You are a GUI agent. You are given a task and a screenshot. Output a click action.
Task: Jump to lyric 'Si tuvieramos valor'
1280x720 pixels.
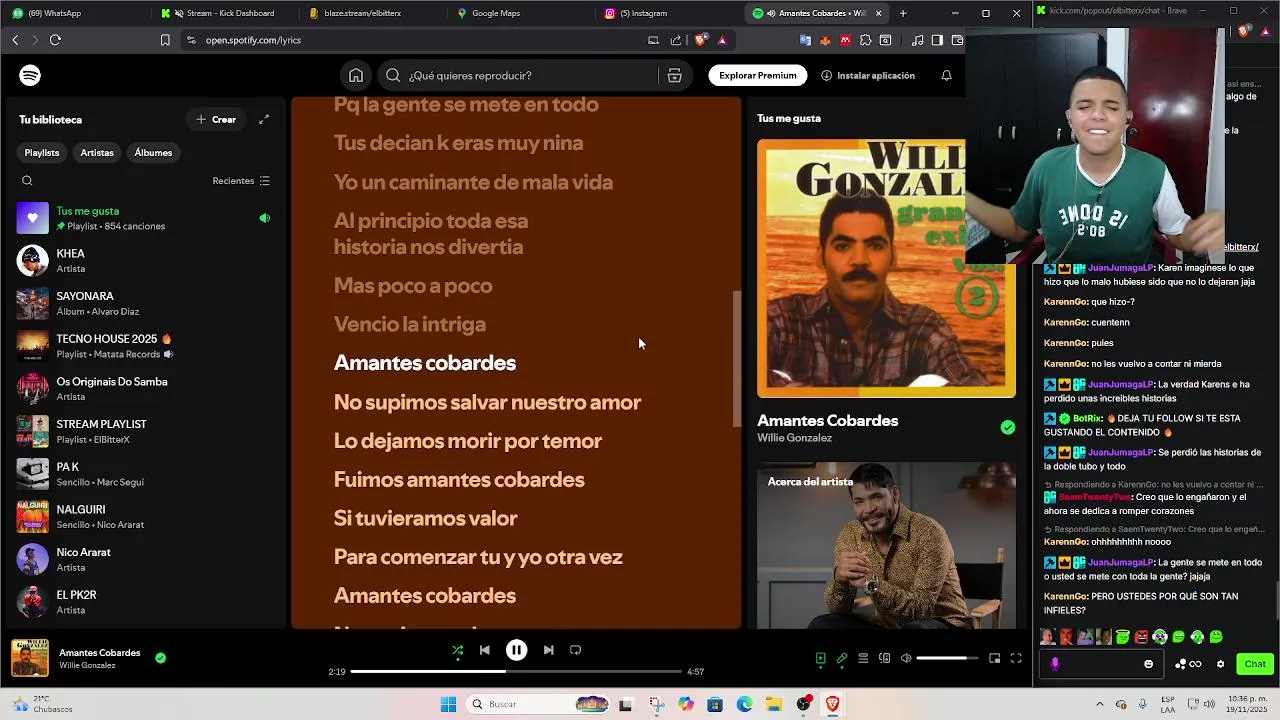tap(425, 518)
